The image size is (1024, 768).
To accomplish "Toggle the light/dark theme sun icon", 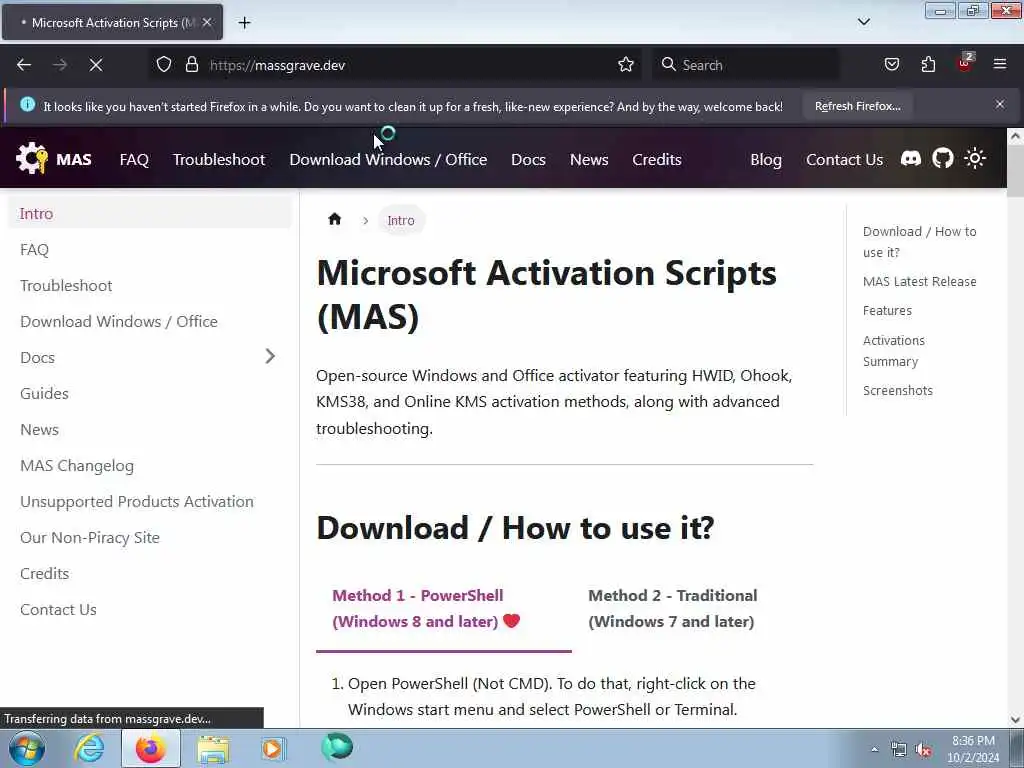I will coord(974,158).
